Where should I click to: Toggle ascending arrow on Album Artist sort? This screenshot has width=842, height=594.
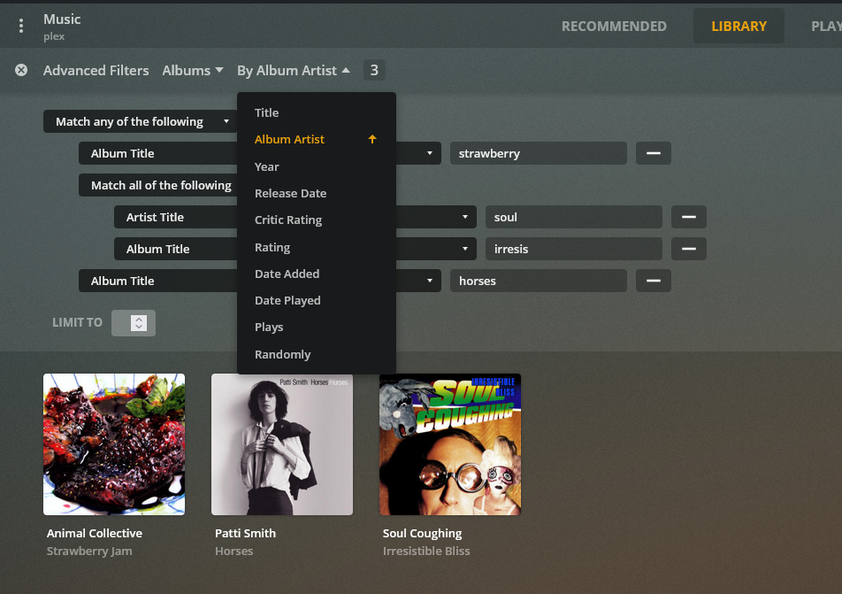click(x=372, y=139)
